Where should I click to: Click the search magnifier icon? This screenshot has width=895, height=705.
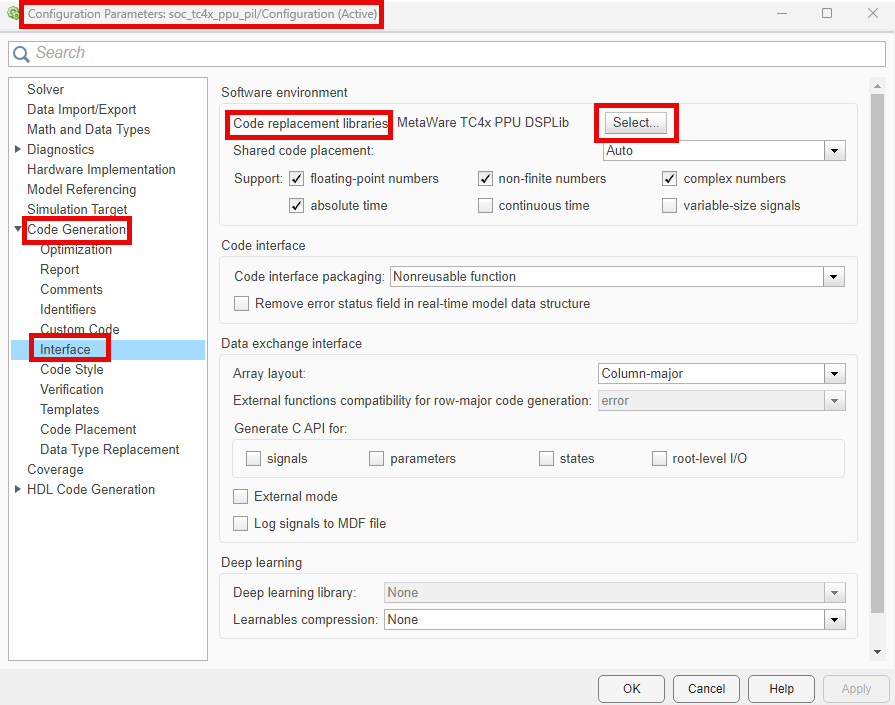point(21,54)
